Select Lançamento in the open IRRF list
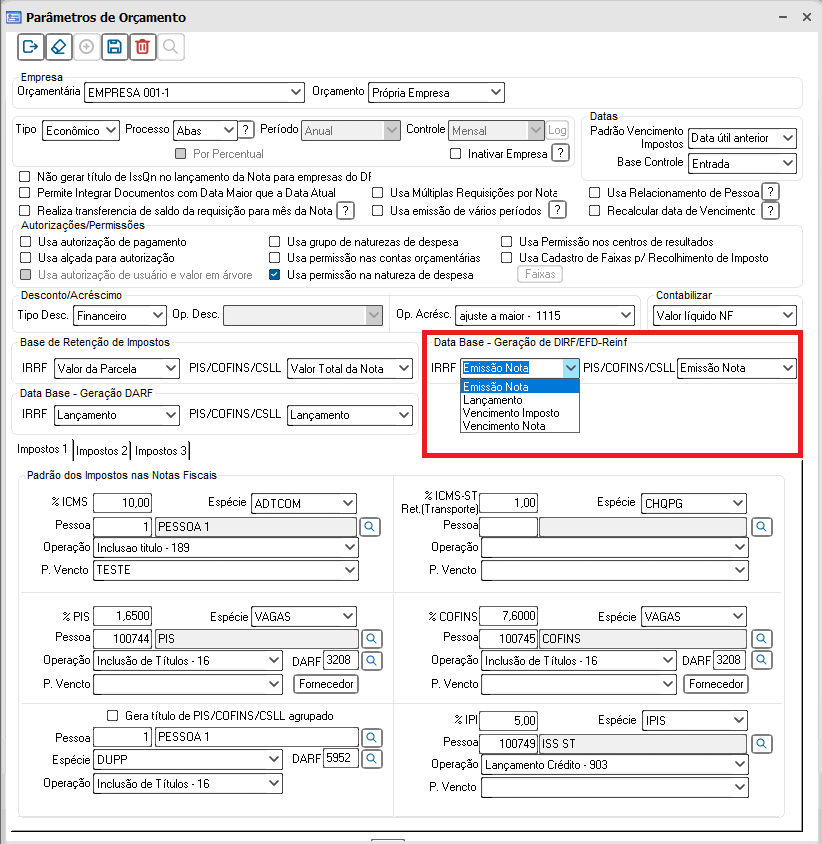822x844 pixels. 520,400
